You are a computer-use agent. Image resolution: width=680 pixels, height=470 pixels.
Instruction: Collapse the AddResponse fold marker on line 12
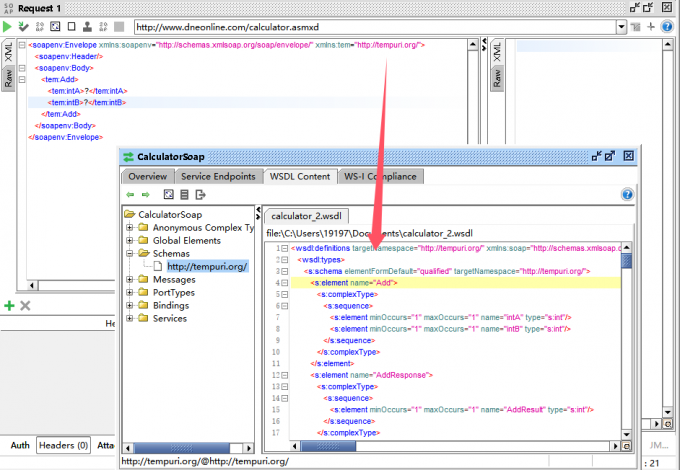click(x=284, y=375)
